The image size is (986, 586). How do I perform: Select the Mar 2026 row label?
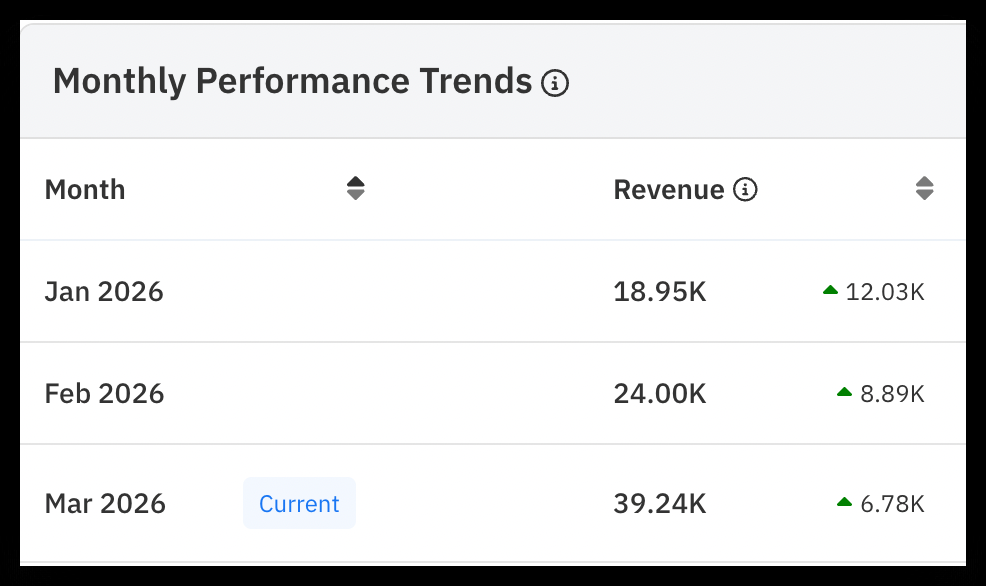click(x=105, y=502)
